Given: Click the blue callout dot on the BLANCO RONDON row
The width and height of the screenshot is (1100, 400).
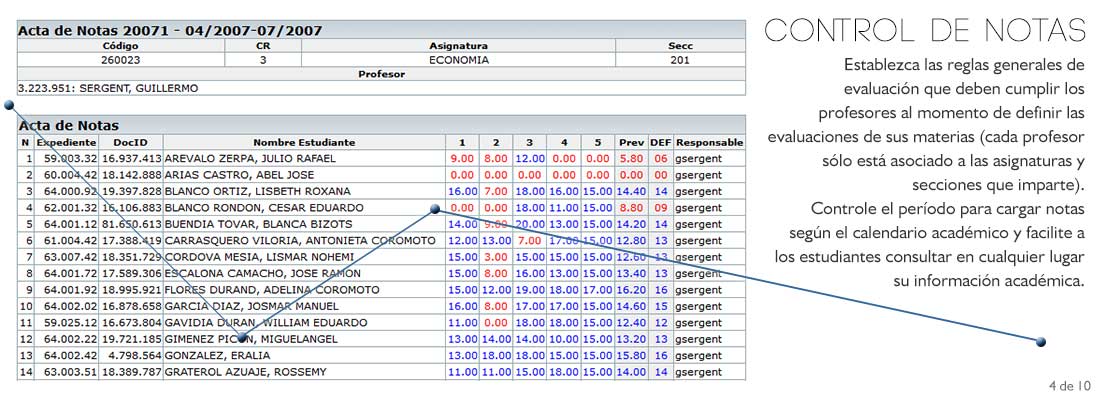Looking at the screenshot, I should pyautogui.click(x=434, y=210).
